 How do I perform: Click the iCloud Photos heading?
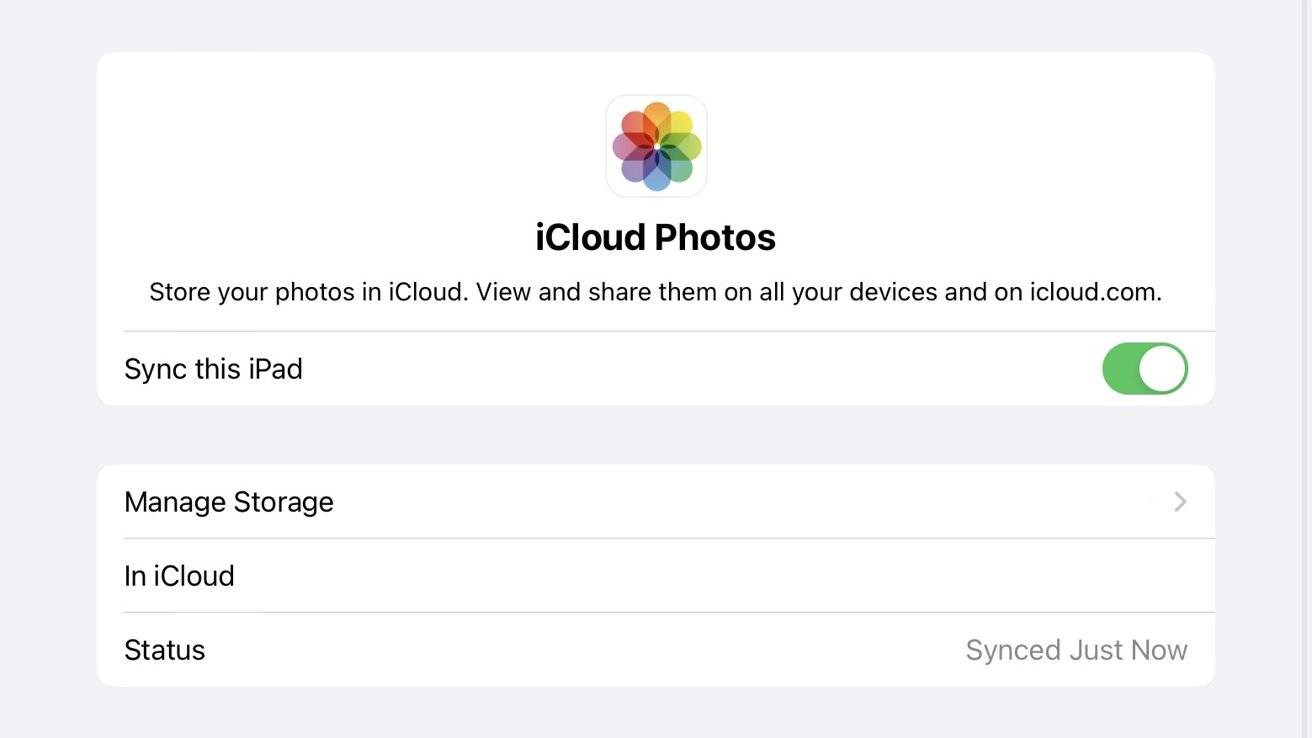(656, 237)
